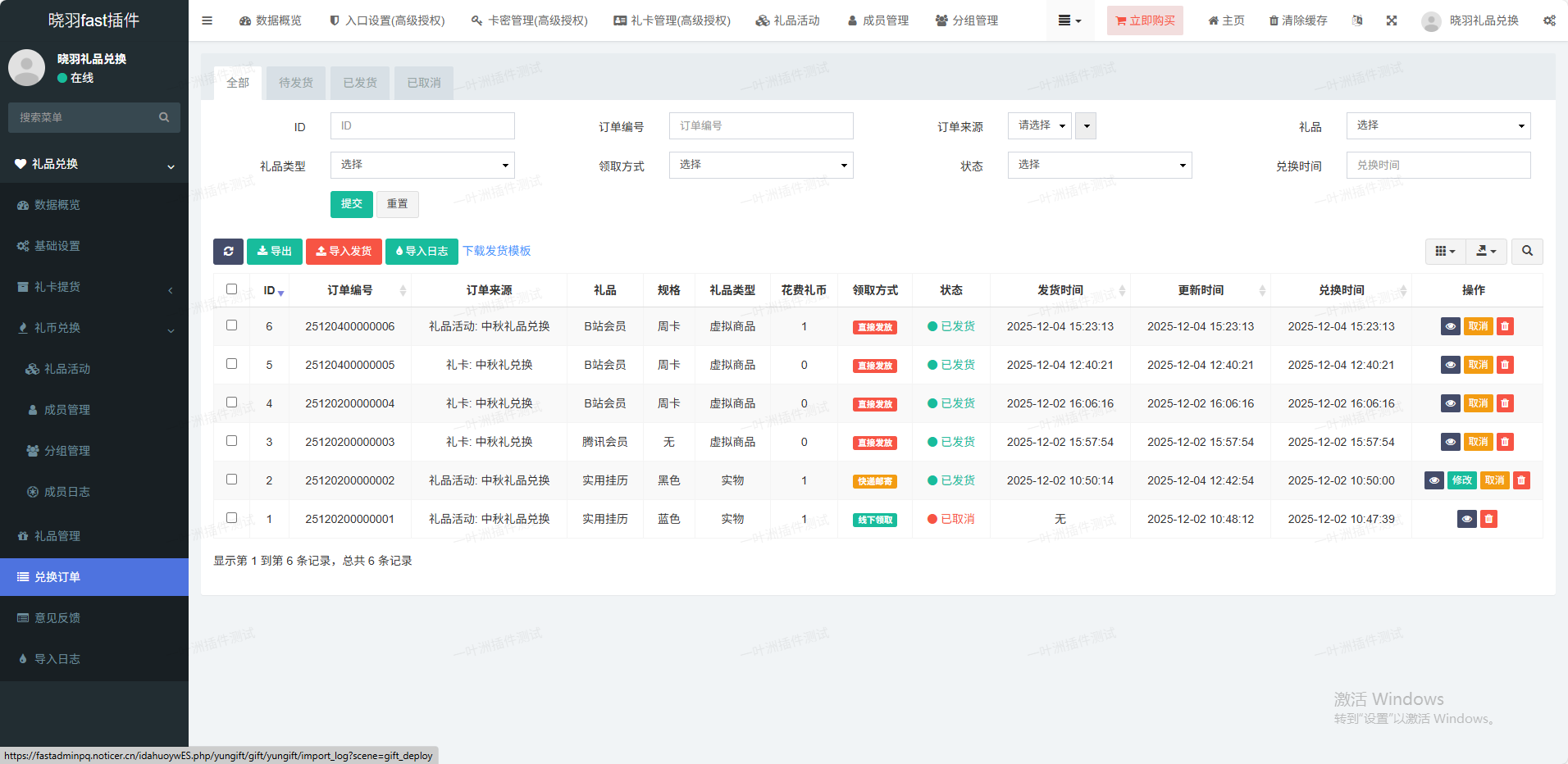
Task: Click the search icon in sidebar menu search
Action: 164,117
